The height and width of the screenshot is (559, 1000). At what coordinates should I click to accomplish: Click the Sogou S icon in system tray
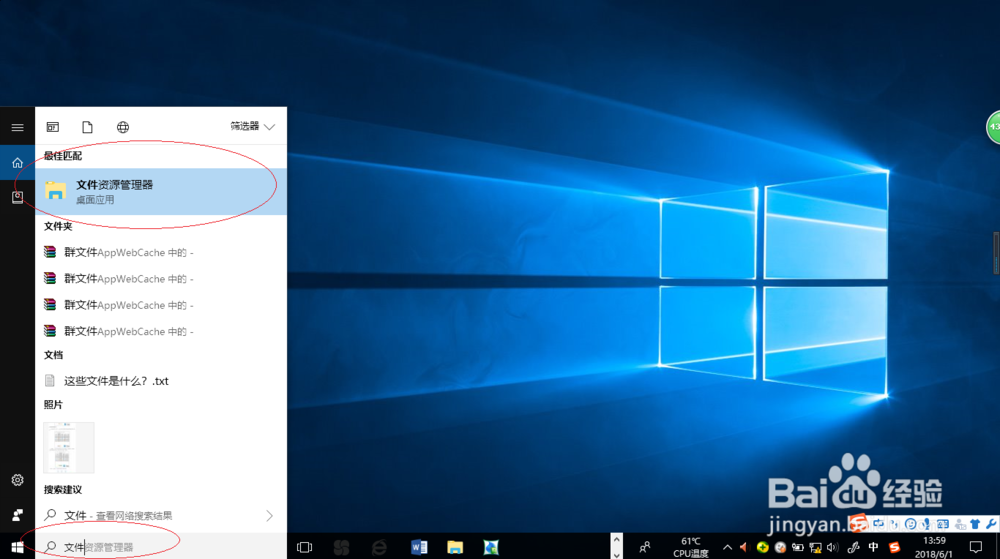[x=895, y=547]
